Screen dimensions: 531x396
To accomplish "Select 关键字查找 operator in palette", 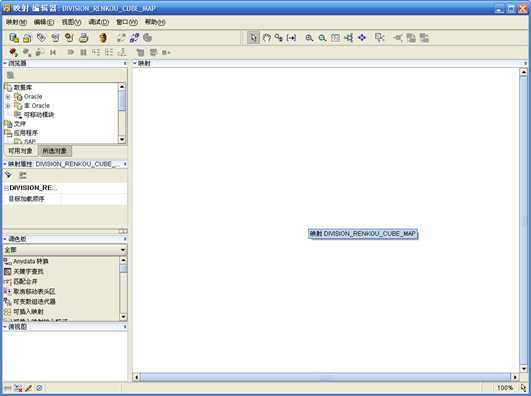I will pyautogui.click(x=28, y=271).
